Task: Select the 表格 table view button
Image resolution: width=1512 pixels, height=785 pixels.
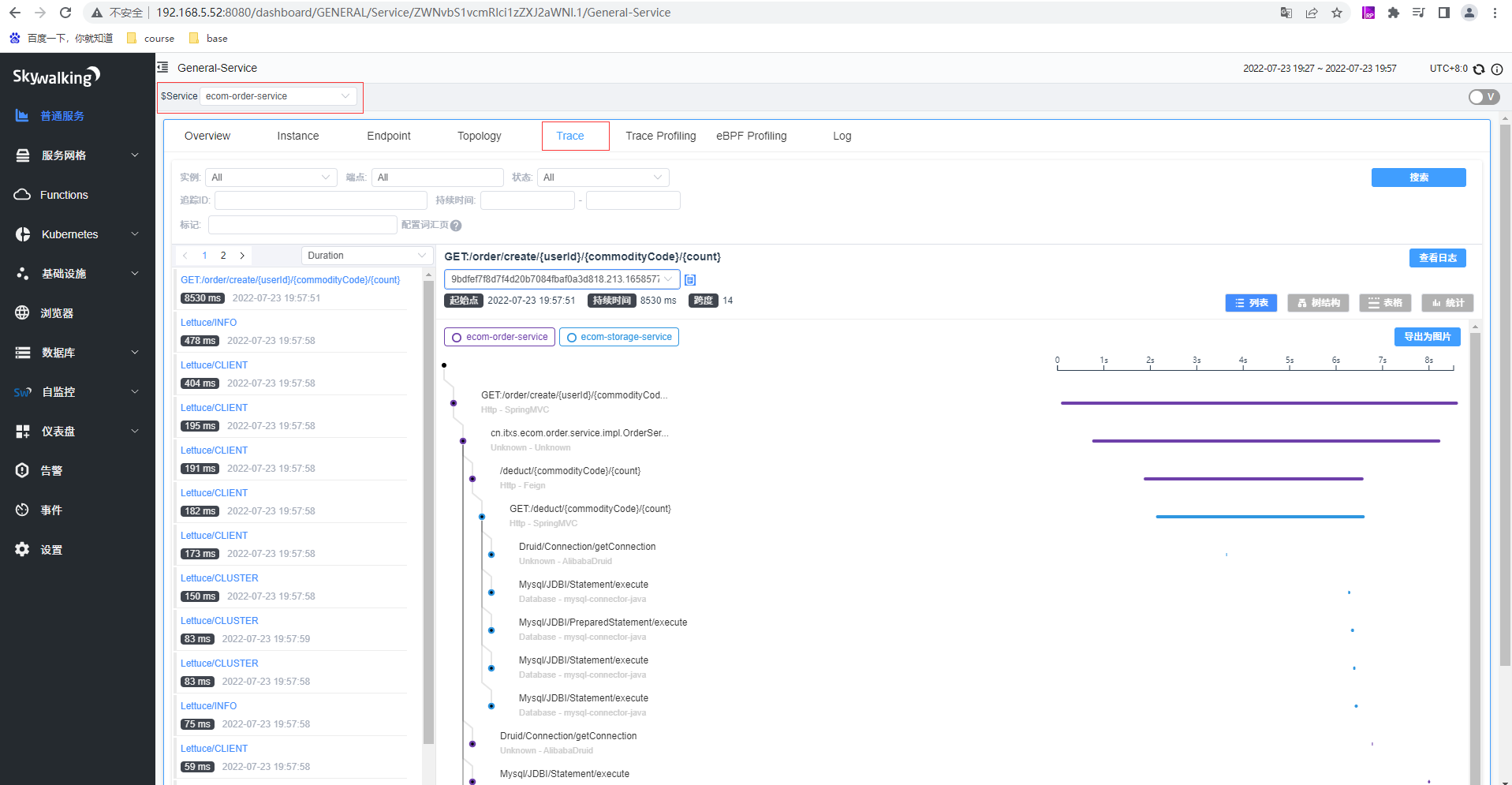Action: (x=1385, y=303)
